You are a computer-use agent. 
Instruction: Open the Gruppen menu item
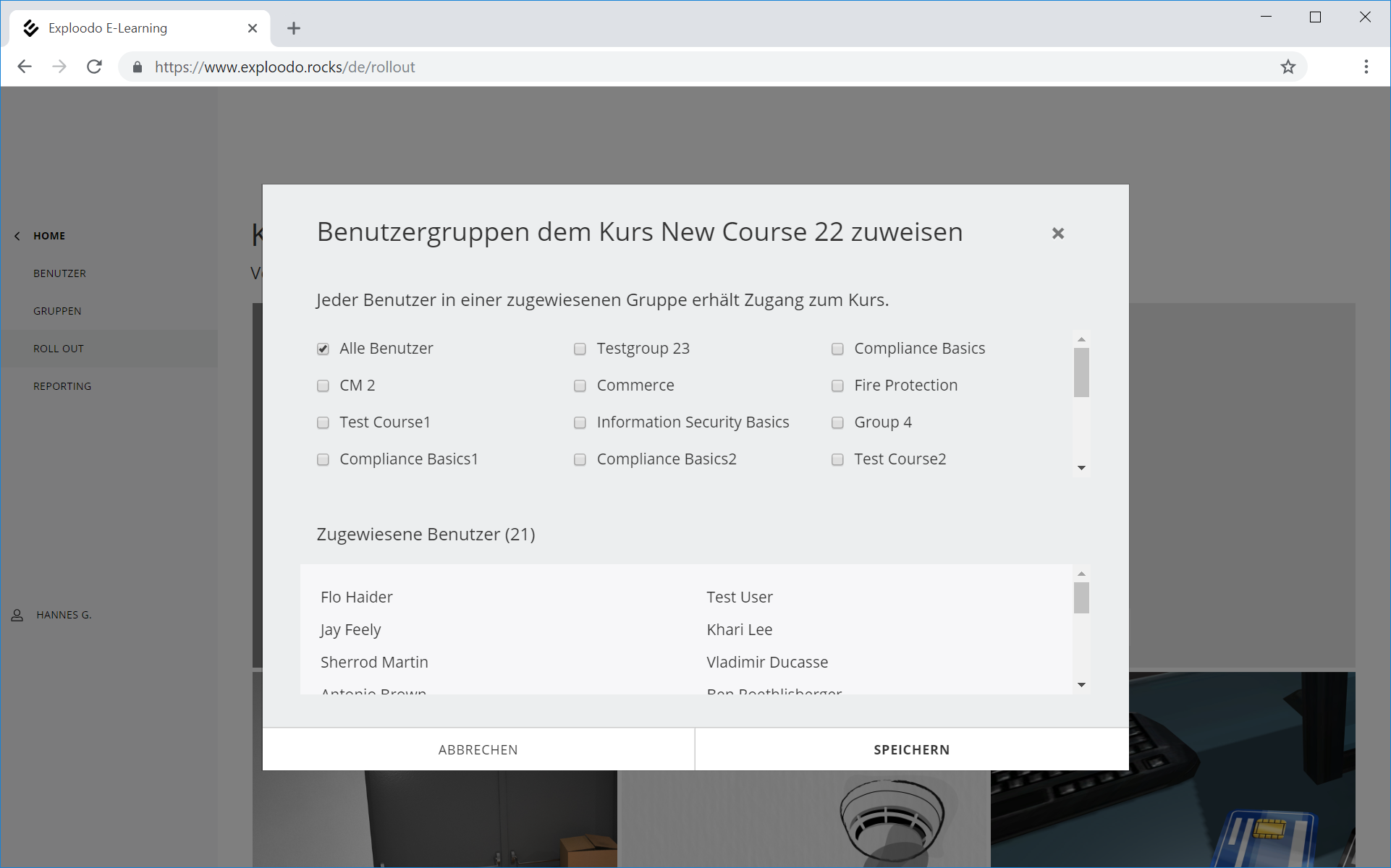57,311
